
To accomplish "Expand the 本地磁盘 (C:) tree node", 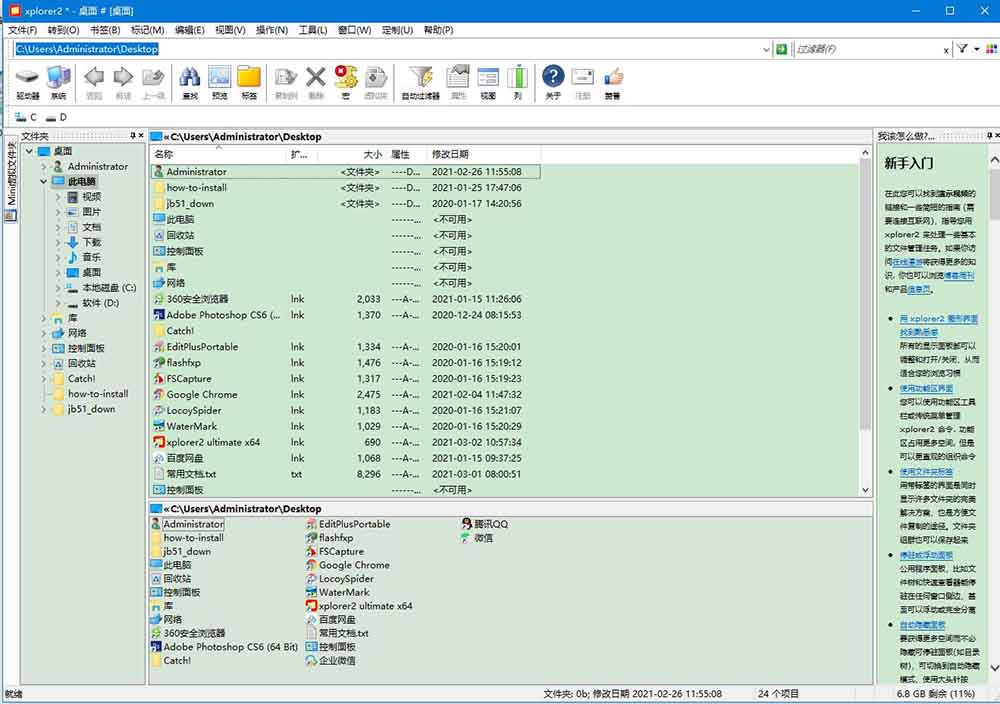I will [59, 288].
